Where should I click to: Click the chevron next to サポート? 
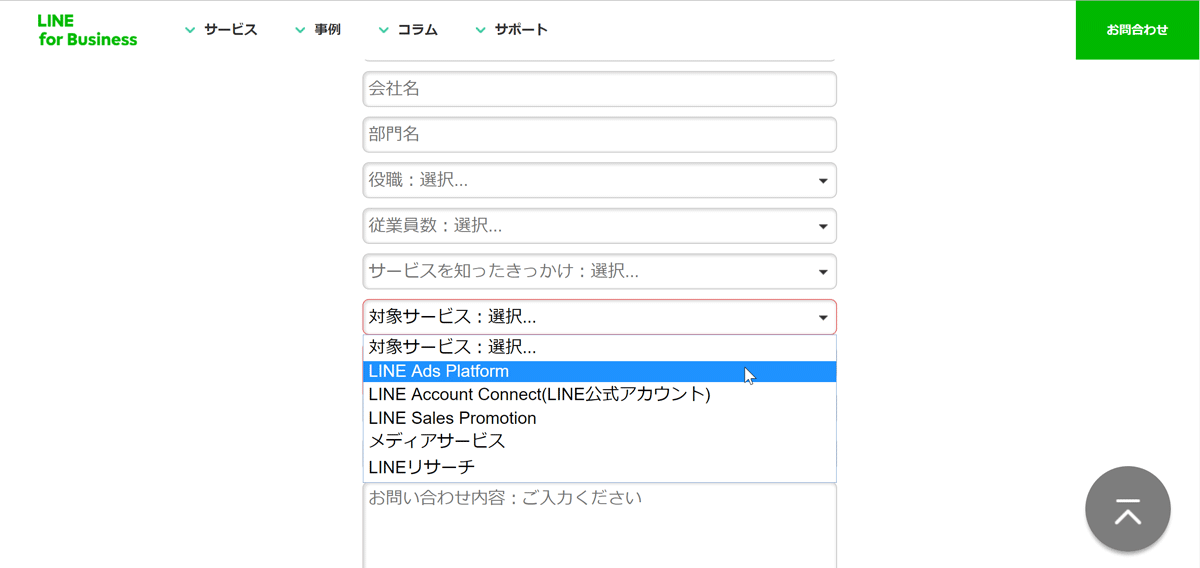480,30
